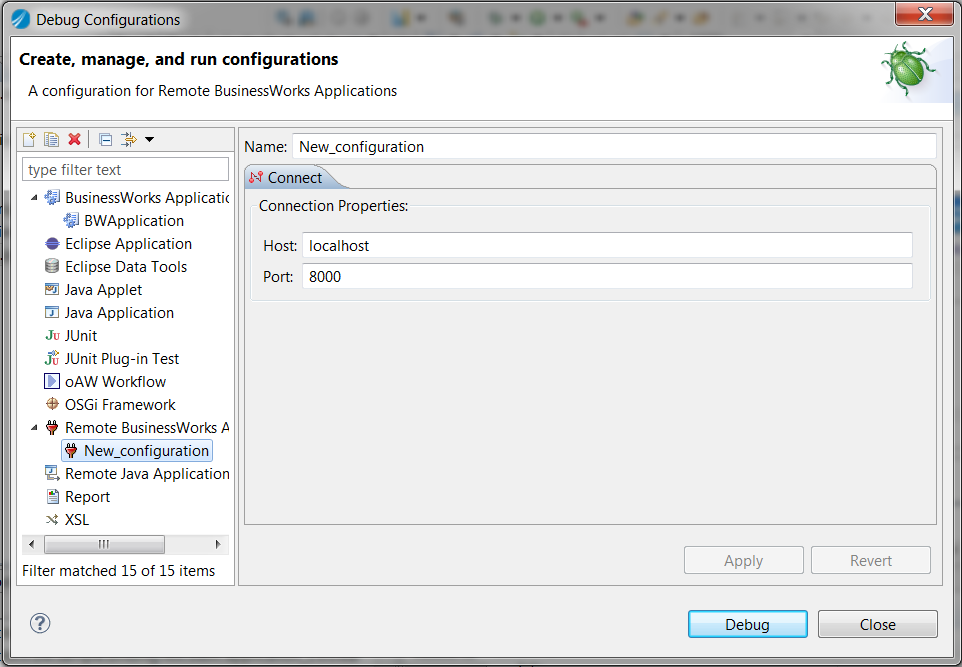Select the oAW Workflow entry

[x=115, y=382]
